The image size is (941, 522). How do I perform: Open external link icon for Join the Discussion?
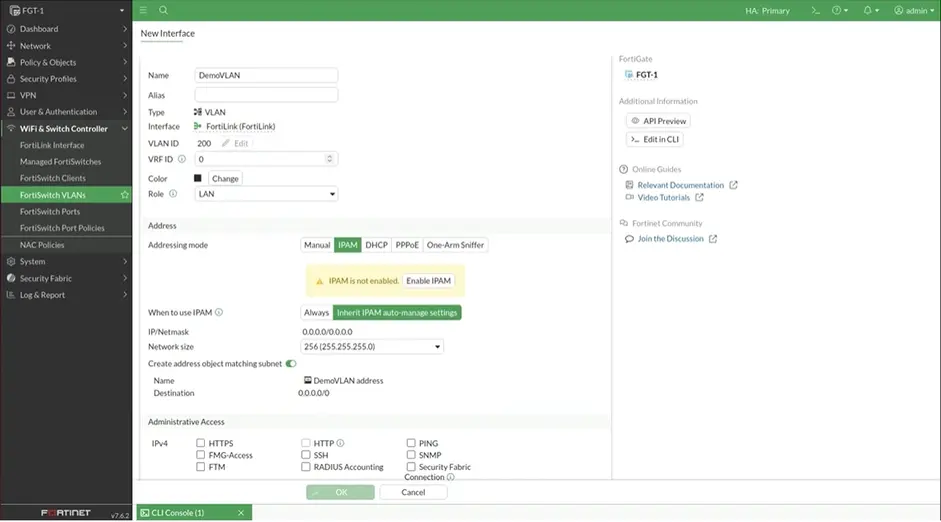point(713,239)
